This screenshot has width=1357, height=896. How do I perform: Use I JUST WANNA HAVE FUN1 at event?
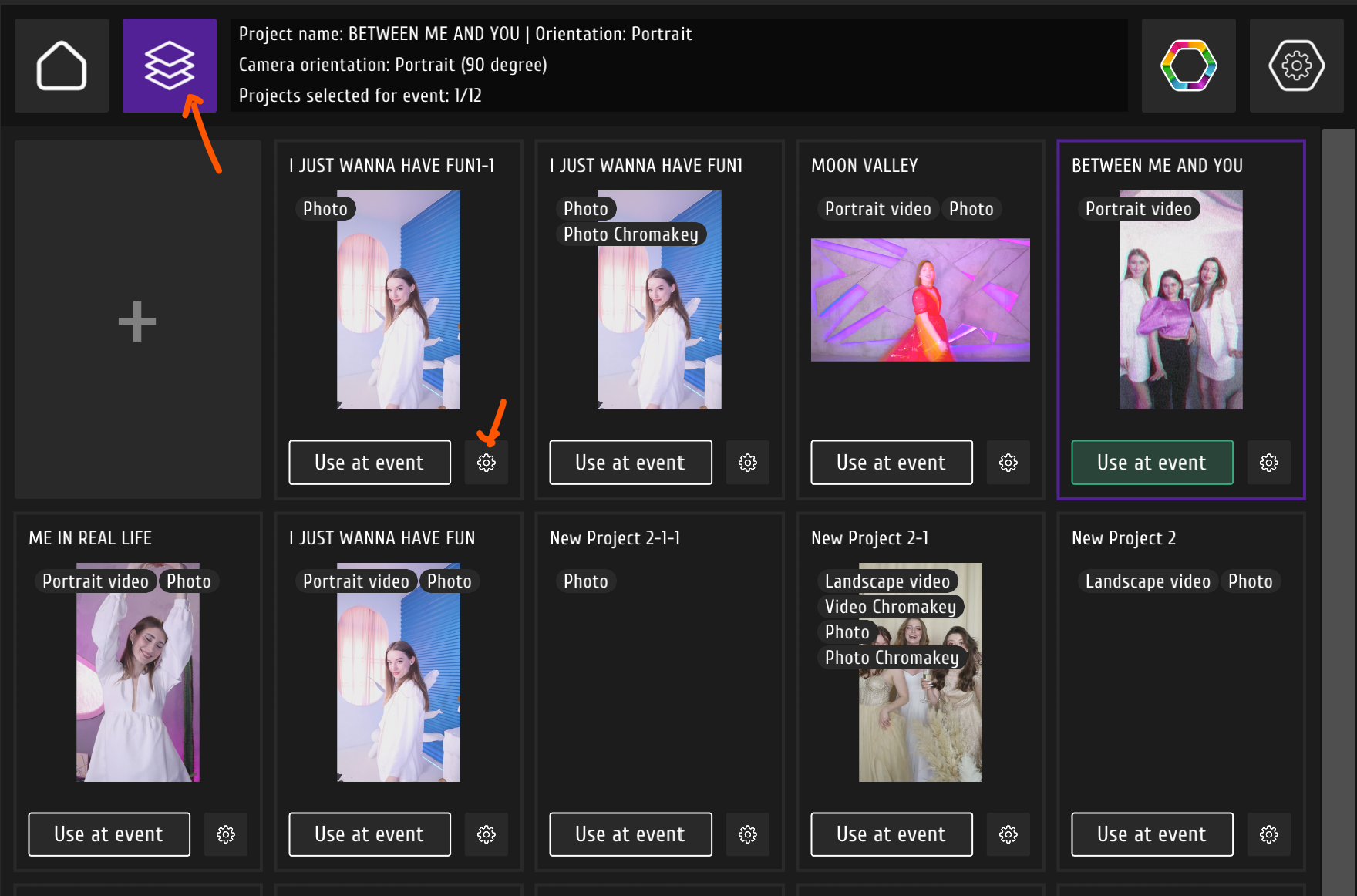[631, 463]
